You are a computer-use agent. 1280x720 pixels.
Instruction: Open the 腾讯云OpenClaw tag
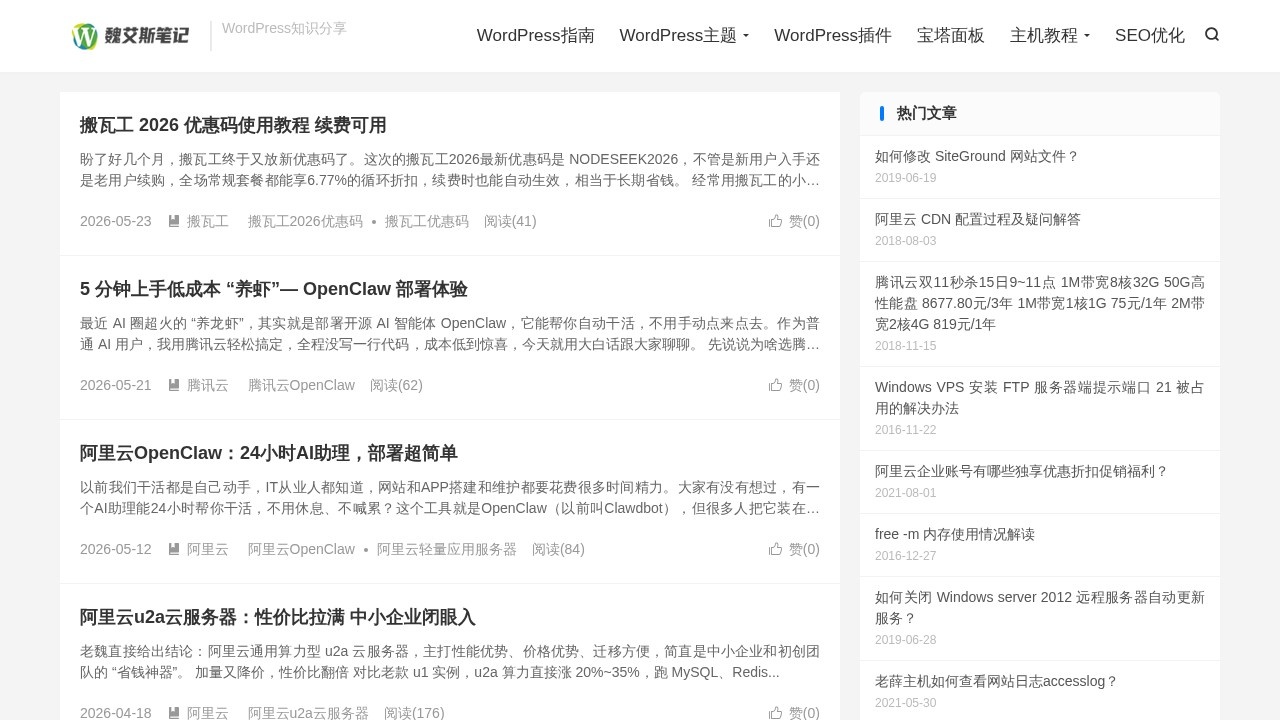(x=301, y=385)
